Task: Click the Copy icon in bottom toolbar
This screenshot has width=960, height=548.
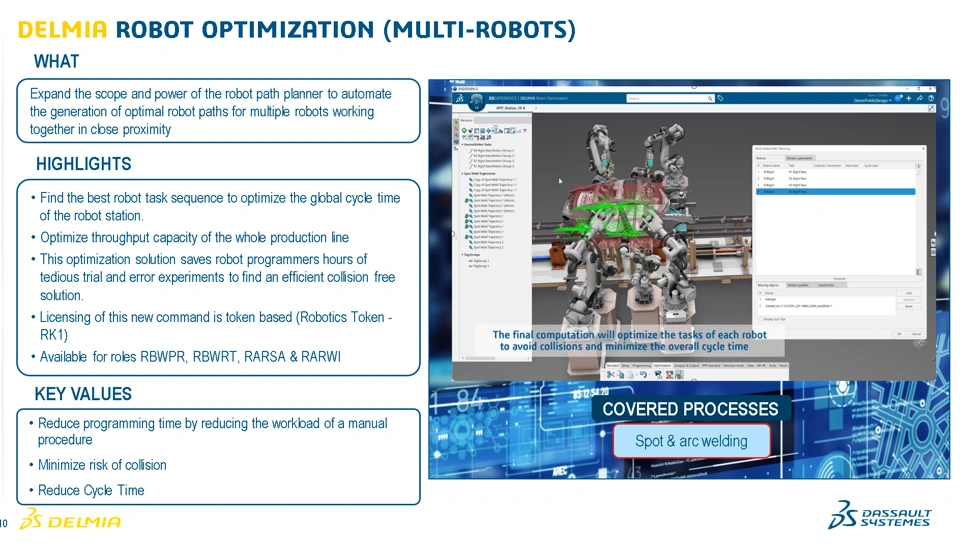Action: click(x=621, y=374)
